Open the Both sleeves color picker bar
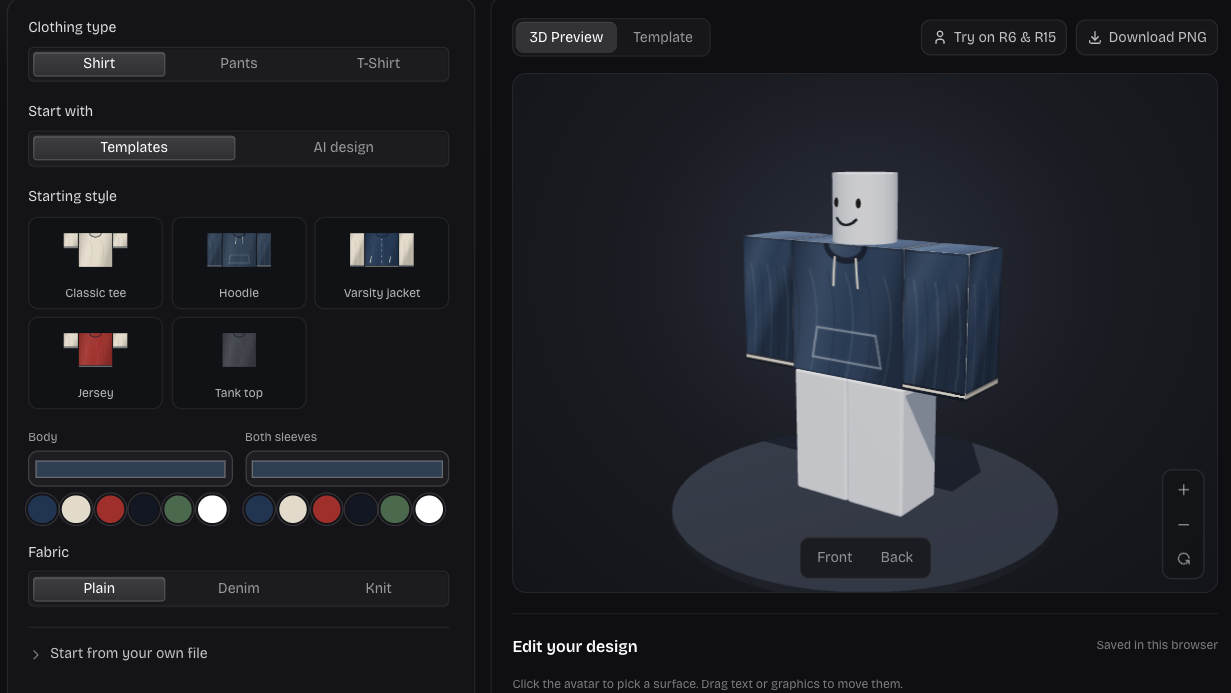Viewport: 1231px width, 693px height. pyautogui.click(x=347, y=469)
